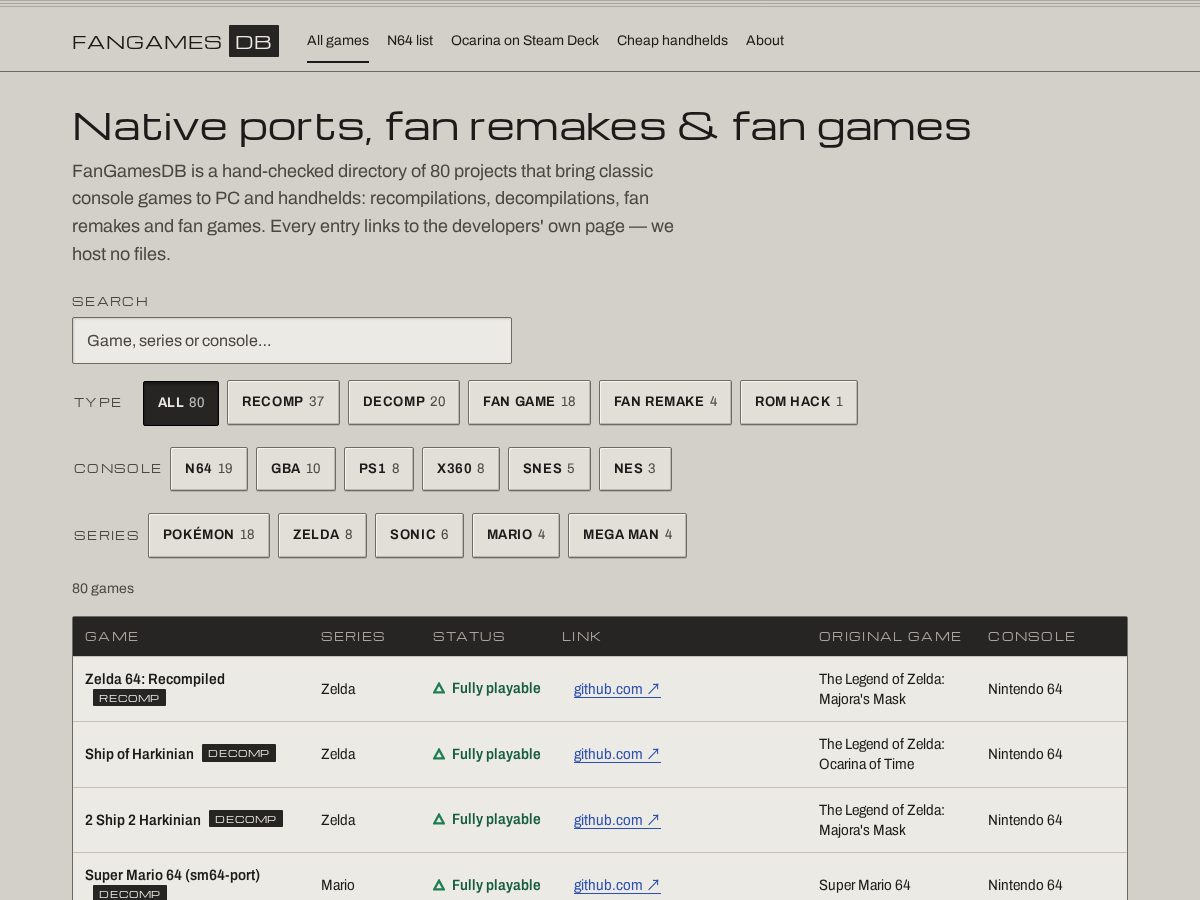This screenshot has height=900, width=1200.
Task: Click the status triangle icon for 2 Ship 2 Harkinian
Action: click(439, 819)
